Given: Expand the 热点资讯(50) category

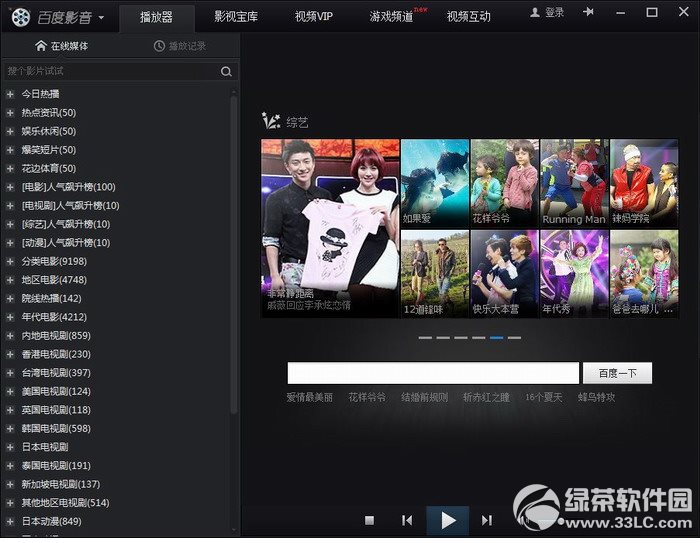Looking at the screenshot, I should point(10,113).
